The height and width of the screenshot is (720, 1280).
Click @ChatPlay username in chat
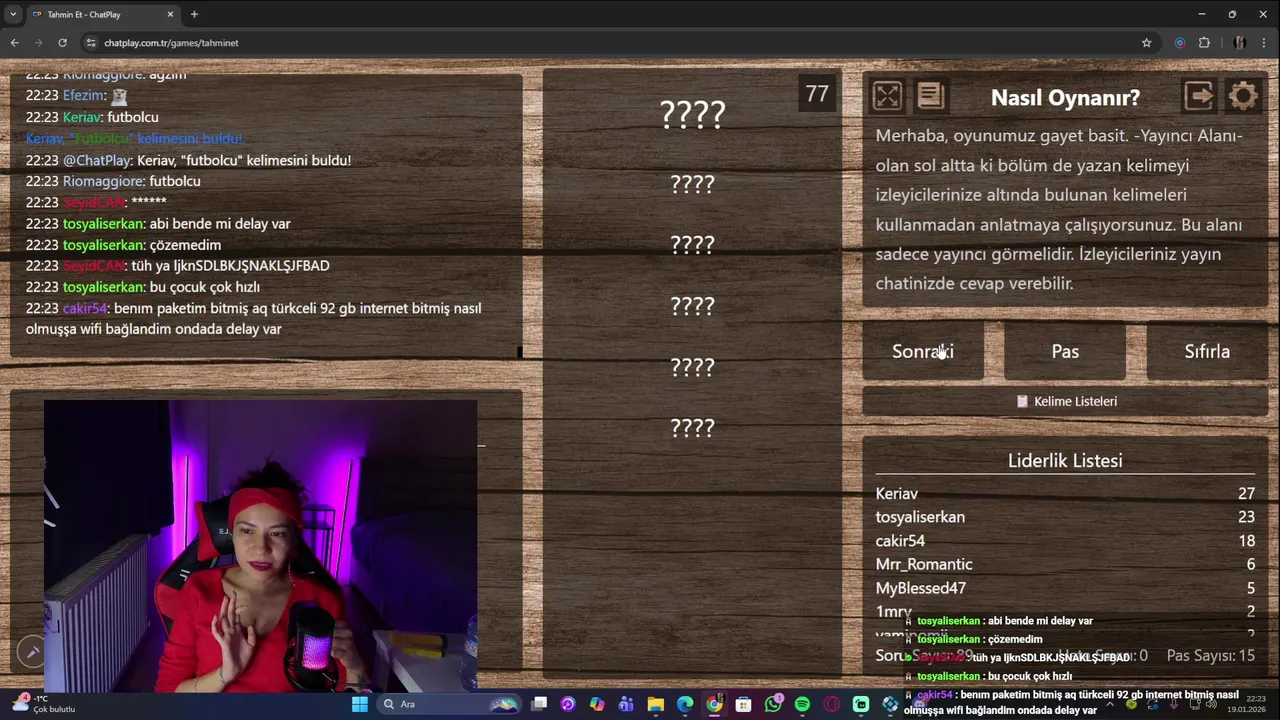point(97,160)
